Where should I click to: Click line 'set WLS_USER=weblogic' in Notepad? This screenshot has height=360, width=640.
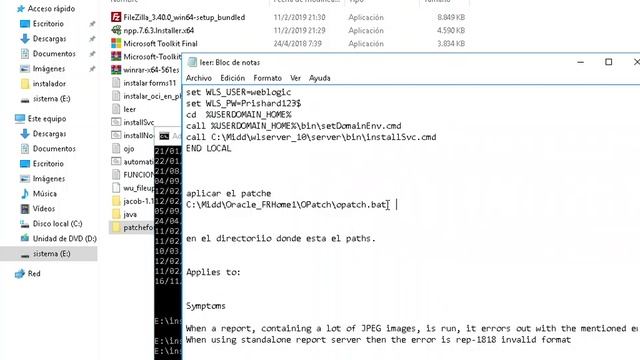(x=238, y=92)
